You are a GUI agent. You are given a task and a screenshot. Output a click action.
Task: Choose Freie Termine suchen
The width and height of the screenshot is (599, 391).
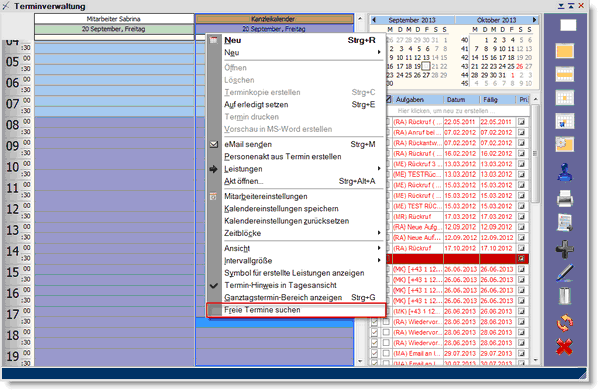pyautogui.click(x=296, y=310)
